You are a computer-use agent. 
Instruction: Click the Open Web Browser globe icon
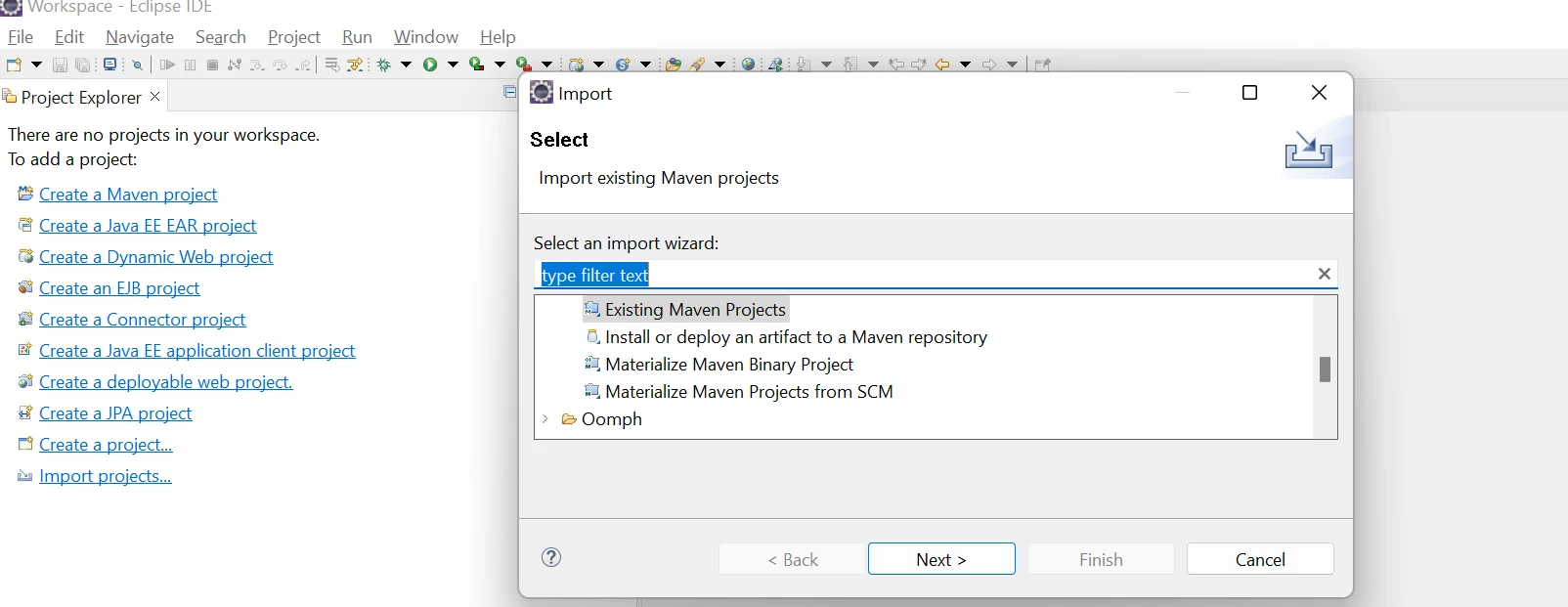[749, 65]
